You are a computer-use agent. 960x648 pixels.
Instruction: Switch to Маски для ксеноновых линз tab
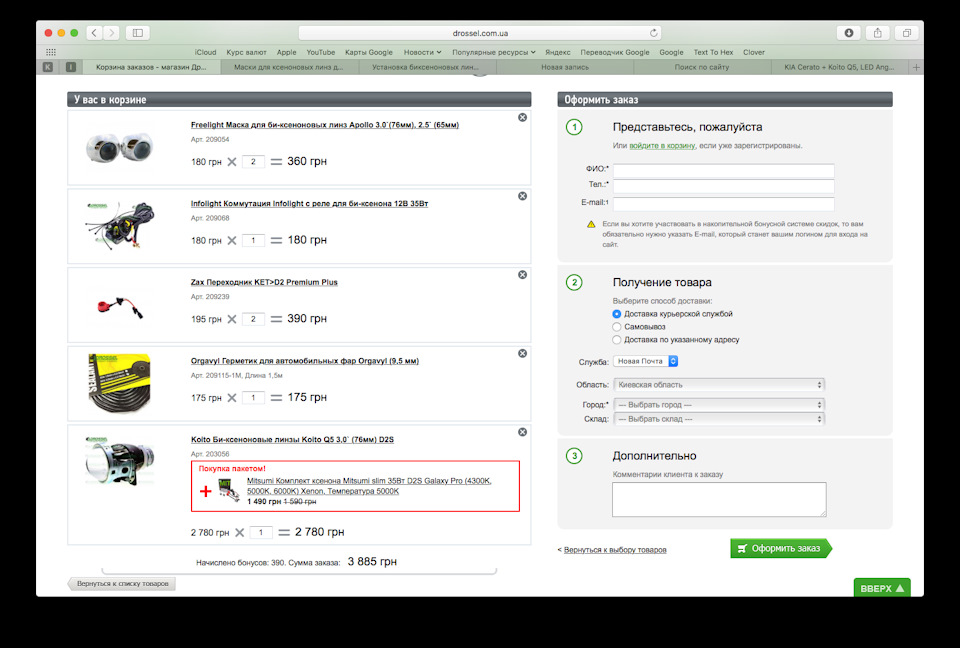289,67
